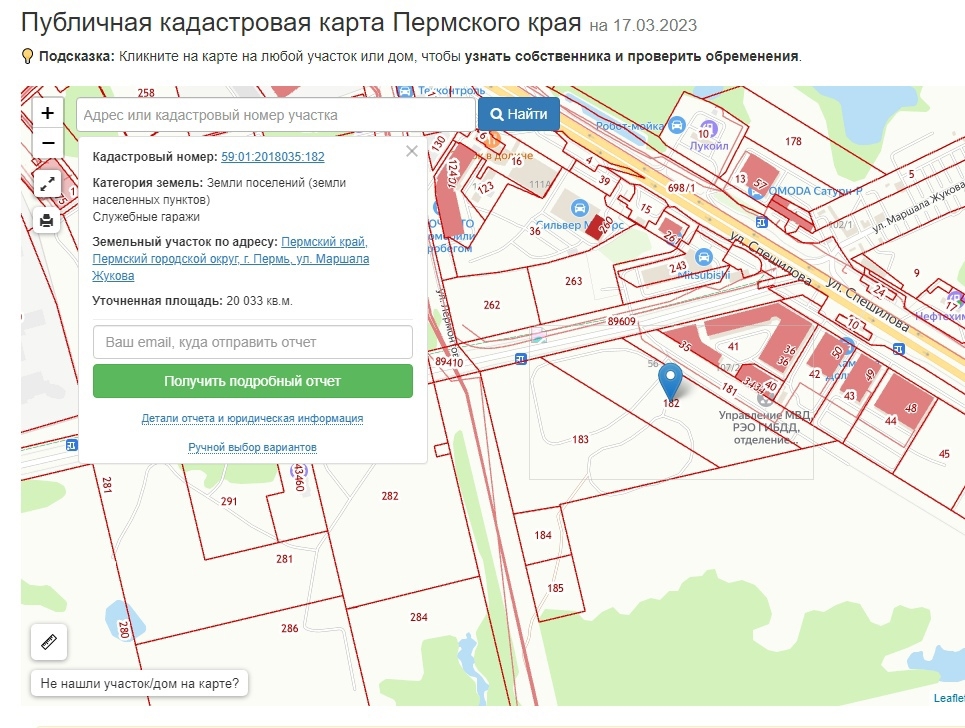Focus the address or cadastral number field

[276, 115]
